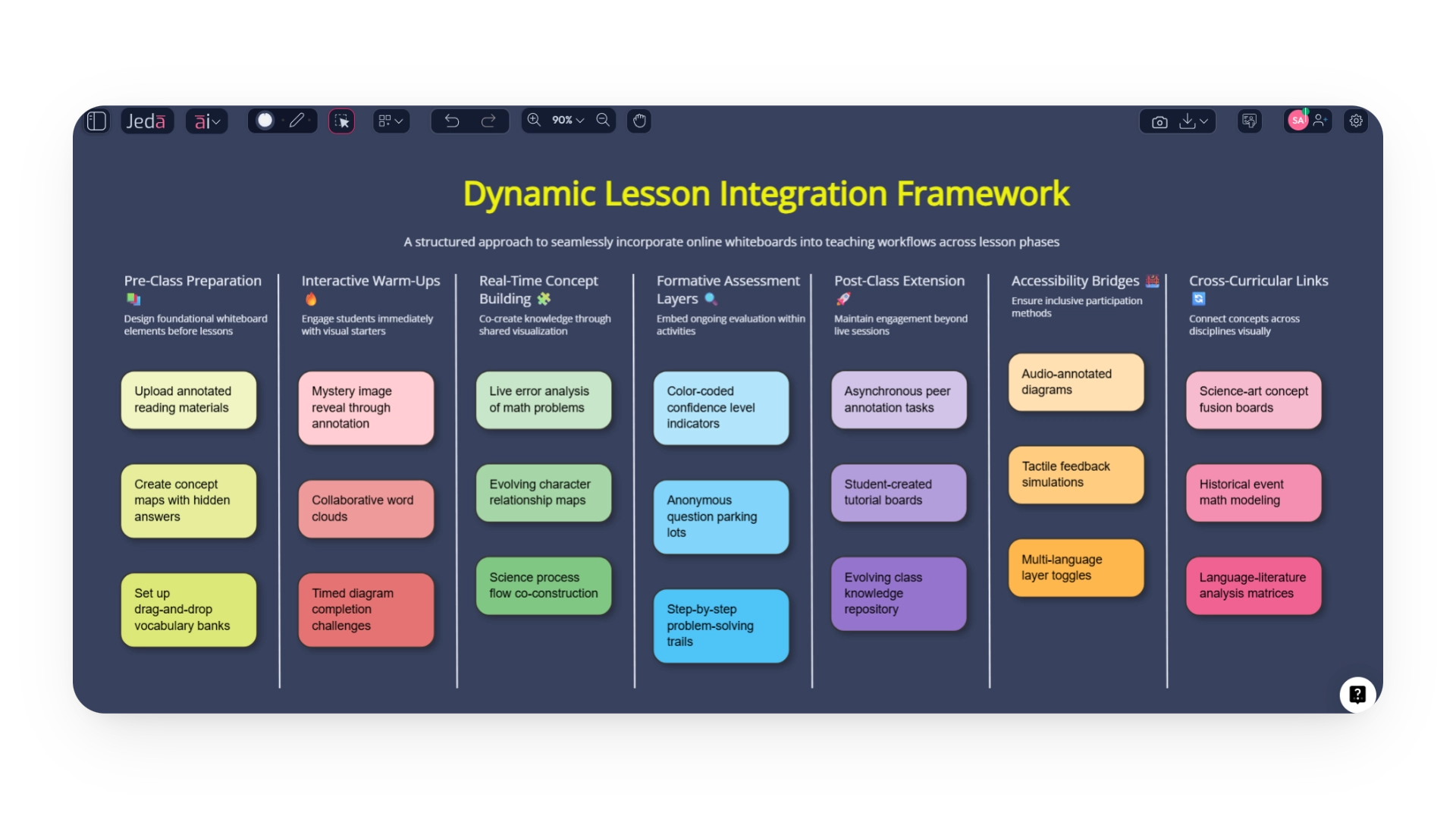
Task: Toggle the left sidebar panel
Action: (96, 121)
